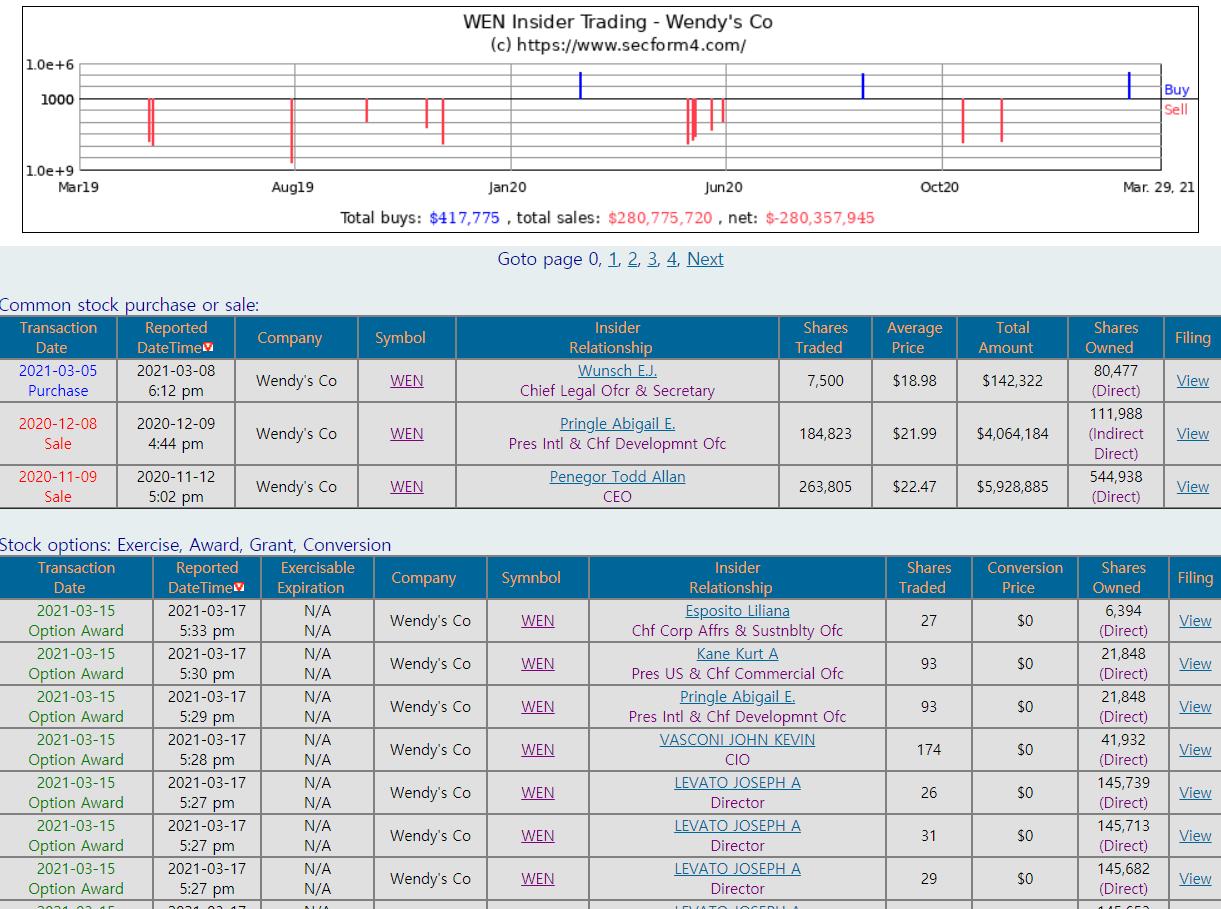Screen dimensions: 1221x909
Task: Open Esposito Liliana insider link
Action: coord(737,611)
